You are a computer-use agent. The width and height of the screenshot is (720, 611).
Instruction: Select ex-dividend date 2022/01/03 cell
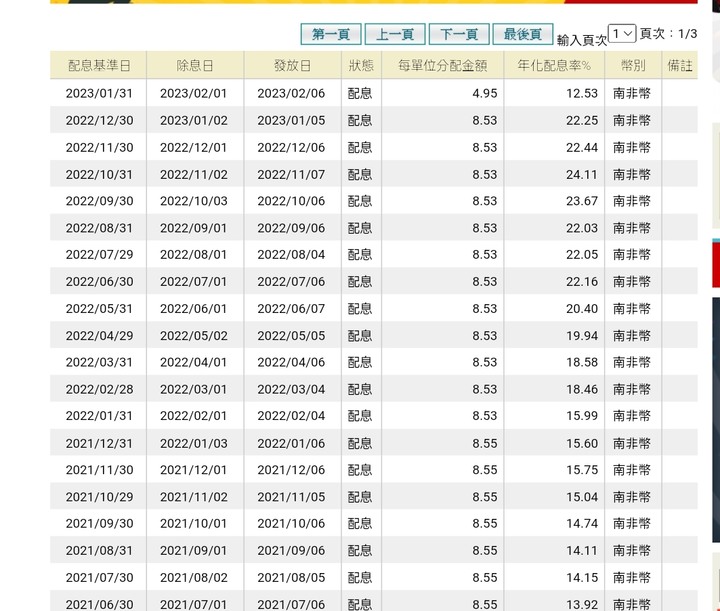(x=194, y=443)
